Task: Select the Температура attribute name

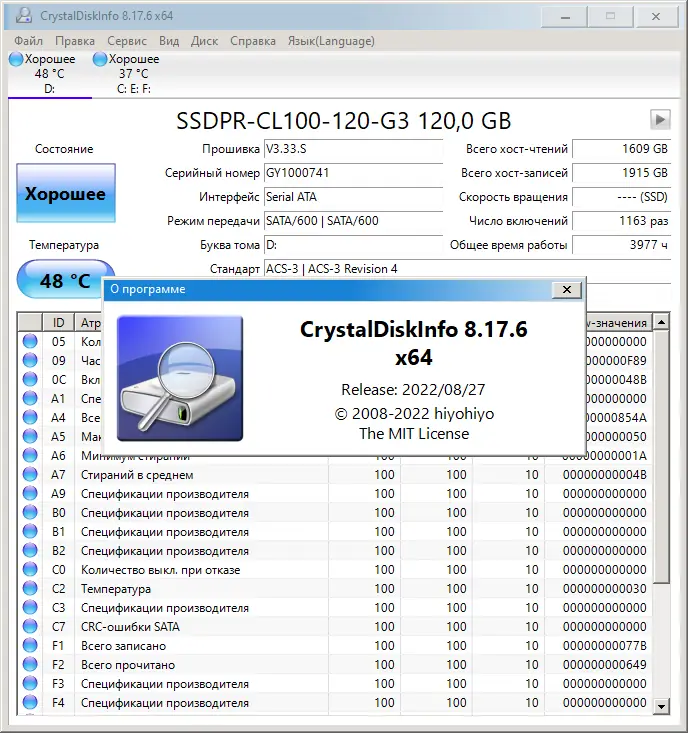Action: [116, 589]
